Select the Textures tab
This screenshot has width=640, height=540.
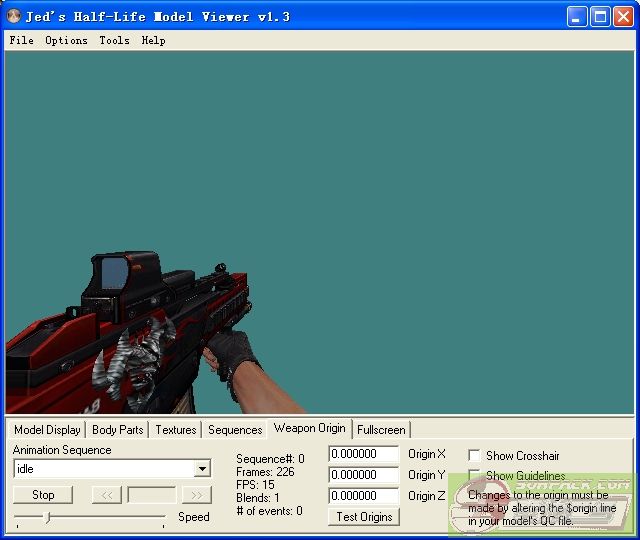[x=175, y=430]
